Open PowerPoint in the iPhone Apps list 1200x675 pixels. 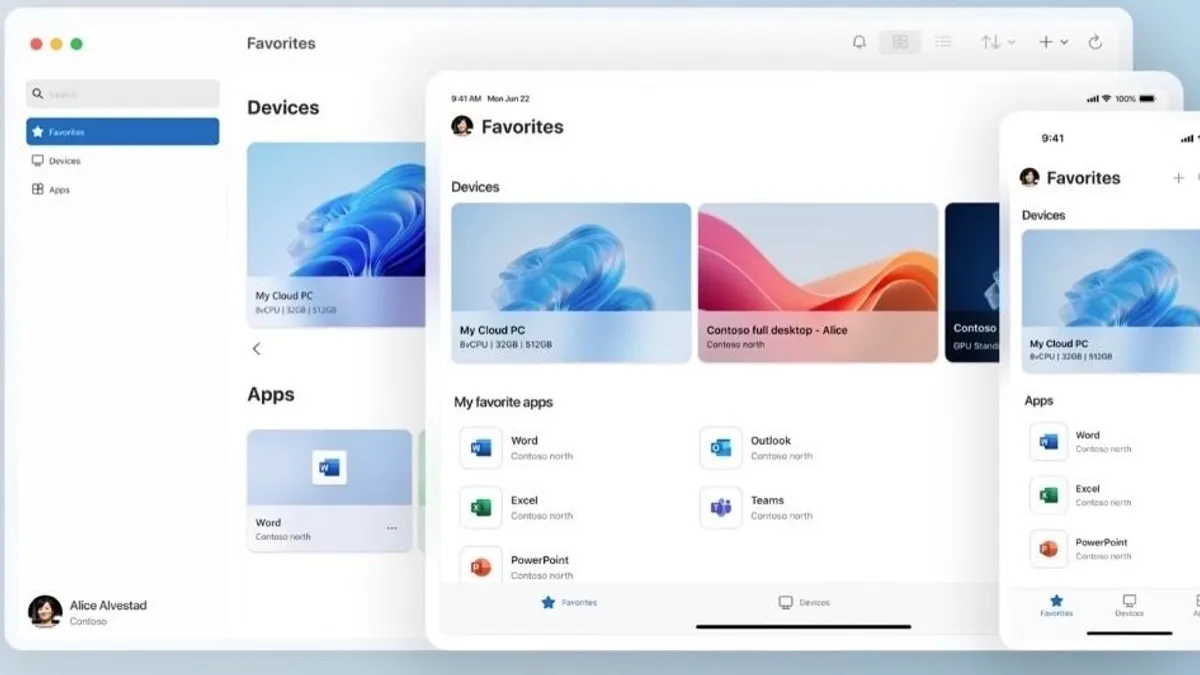pos(1049,549)
